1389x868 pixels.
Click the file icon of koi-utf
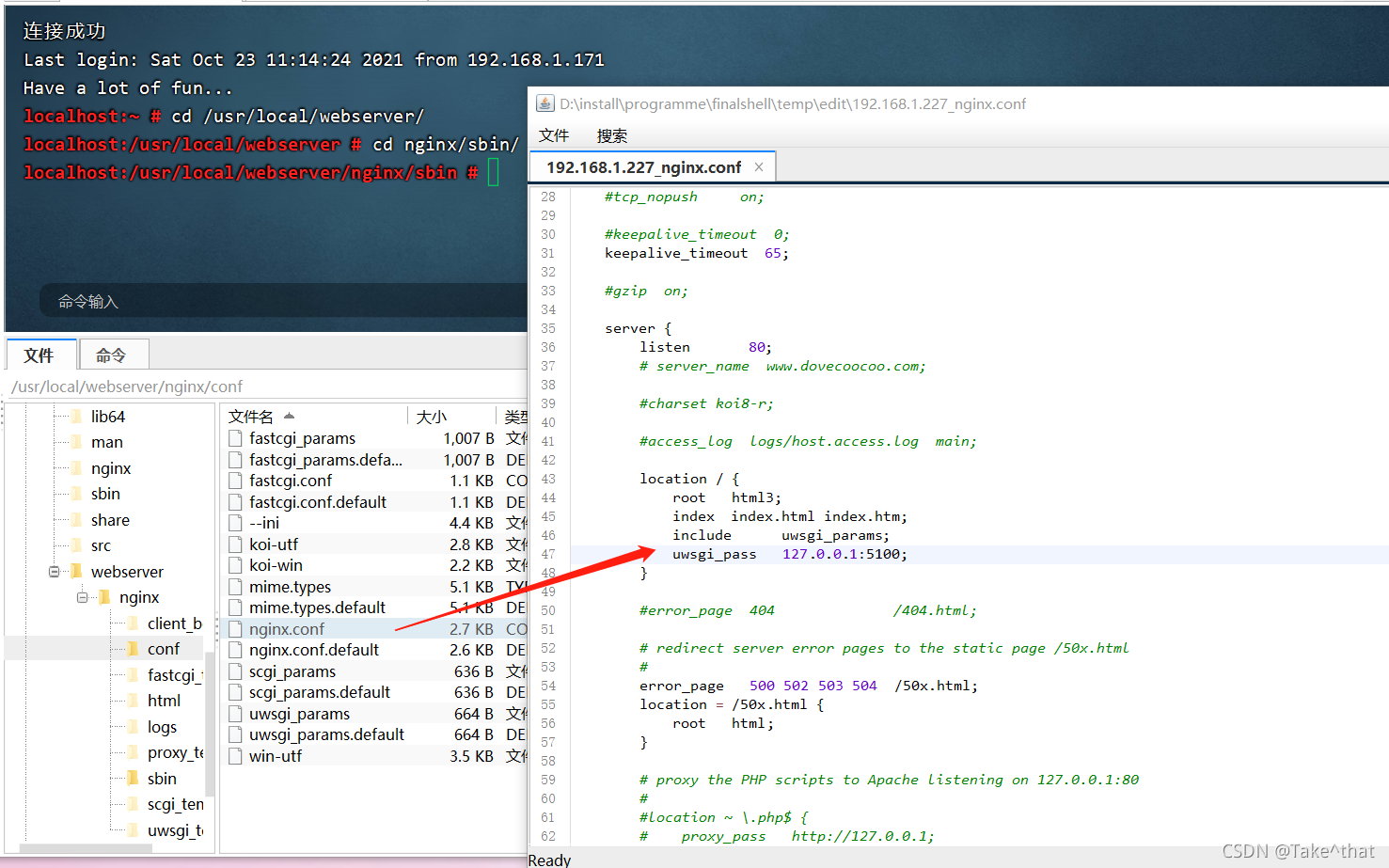[x=235, y=544]
